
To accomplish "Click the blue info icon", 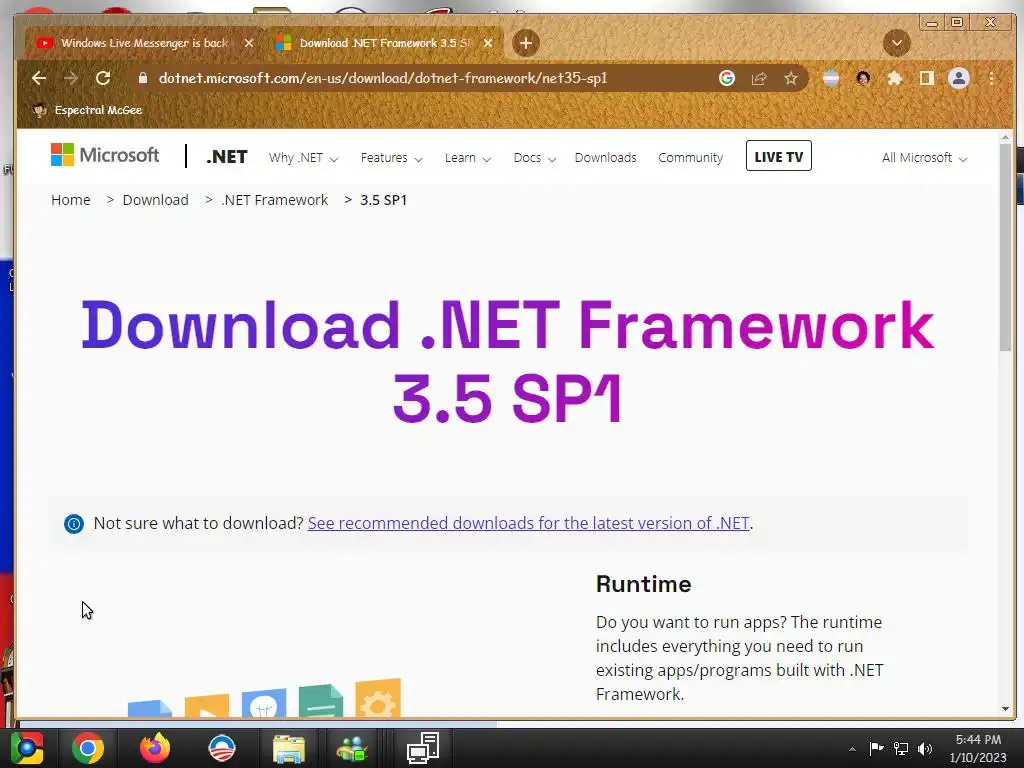I will tap(74, 524).
